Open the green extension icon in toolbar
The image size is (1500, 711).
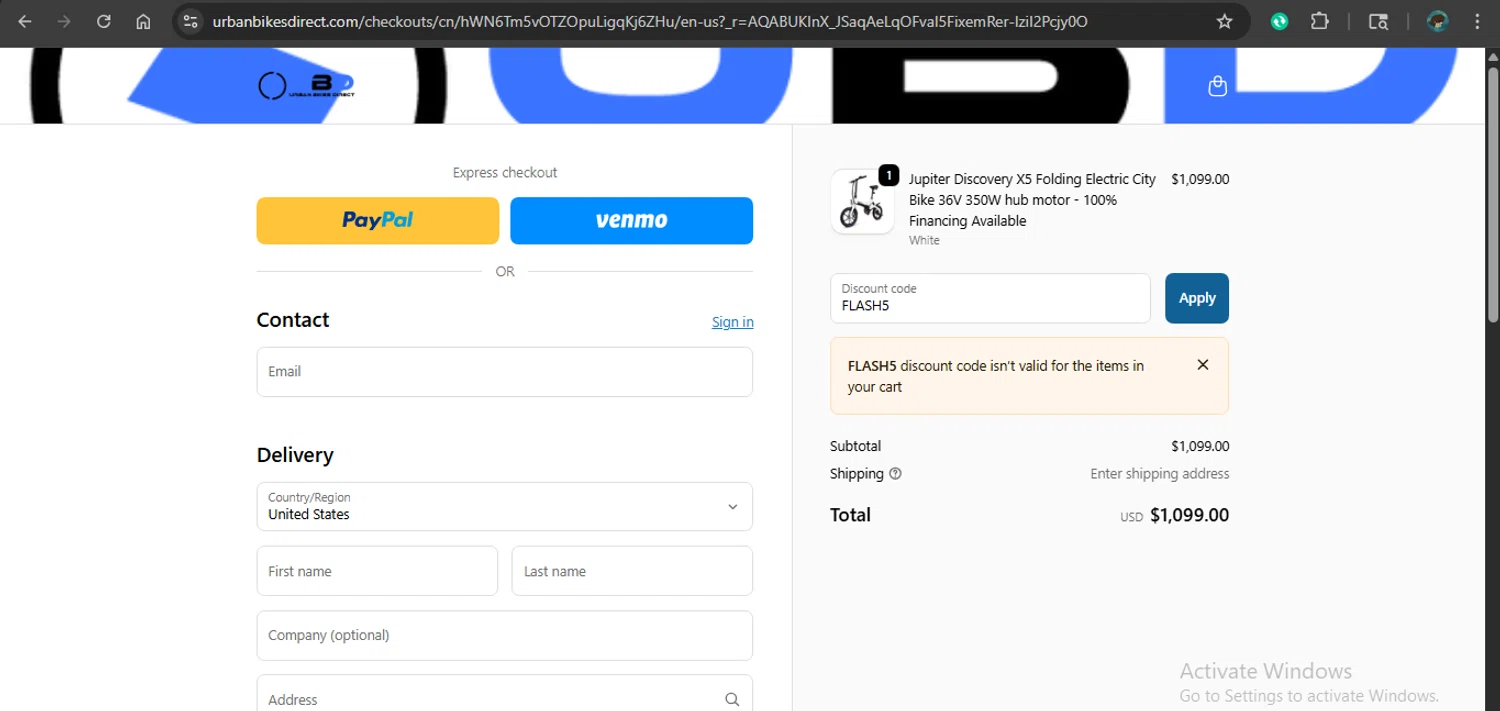[1279, 21]
